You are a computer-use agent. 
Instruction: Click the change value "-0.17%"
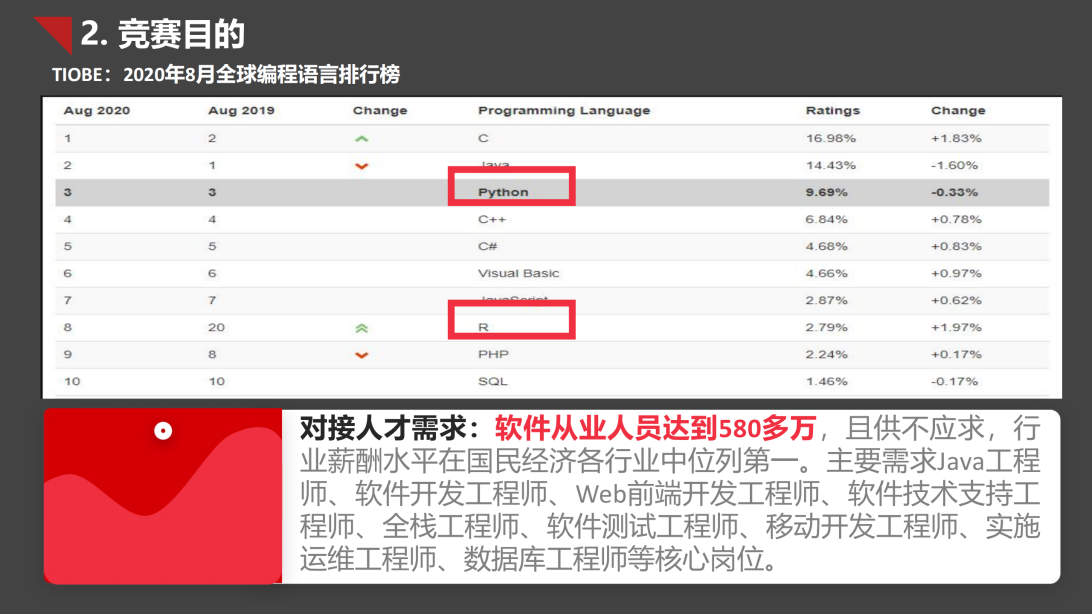[x=955, y=381]
